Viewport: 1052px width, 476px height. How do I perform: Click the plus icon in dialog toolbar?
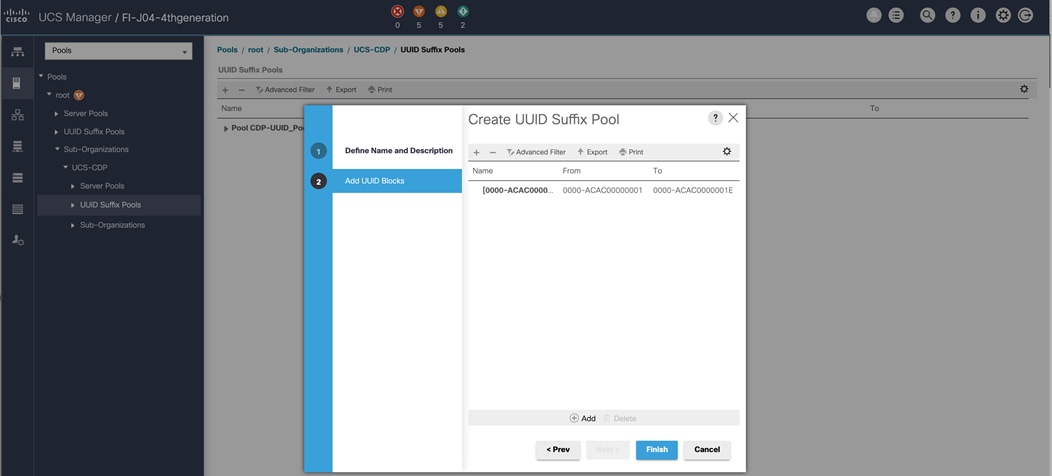point(476,152)
